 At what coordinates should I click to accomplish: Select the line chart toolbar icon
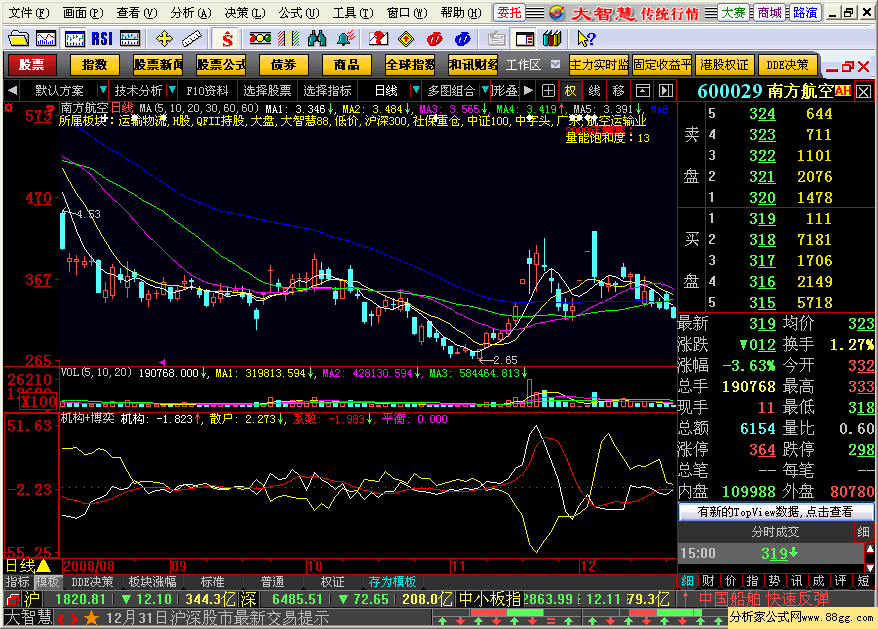click(x=46, y=39)
